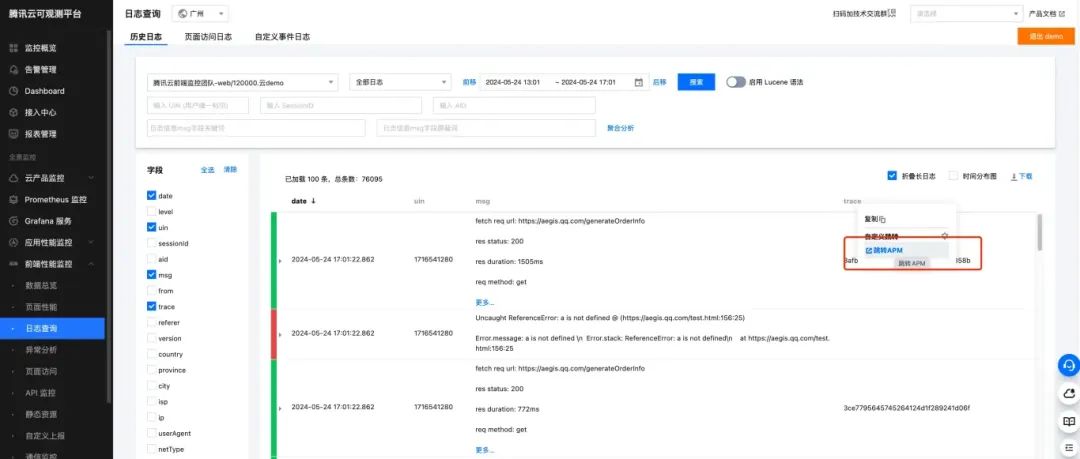Open the book documentation floating button
1080x459 pixels.
(1068, 421)
